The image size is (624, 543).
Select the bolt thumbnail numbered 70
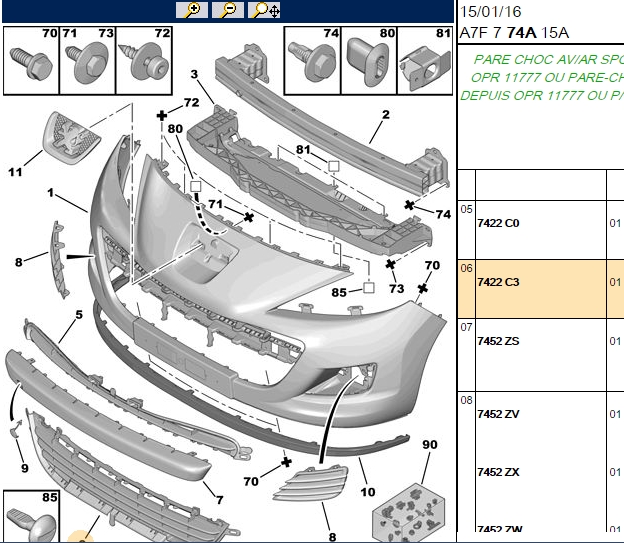click(x=31, y=61)
